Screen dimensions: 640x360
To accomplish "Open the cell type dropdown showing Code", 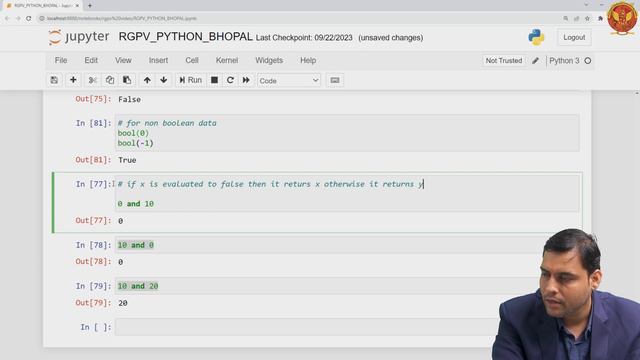I will click(x=289, y=81).
